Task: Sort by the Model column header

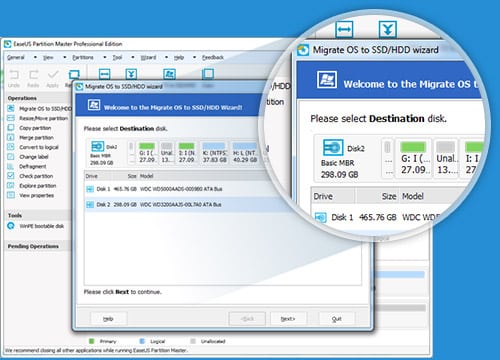Action: (147, 176)
